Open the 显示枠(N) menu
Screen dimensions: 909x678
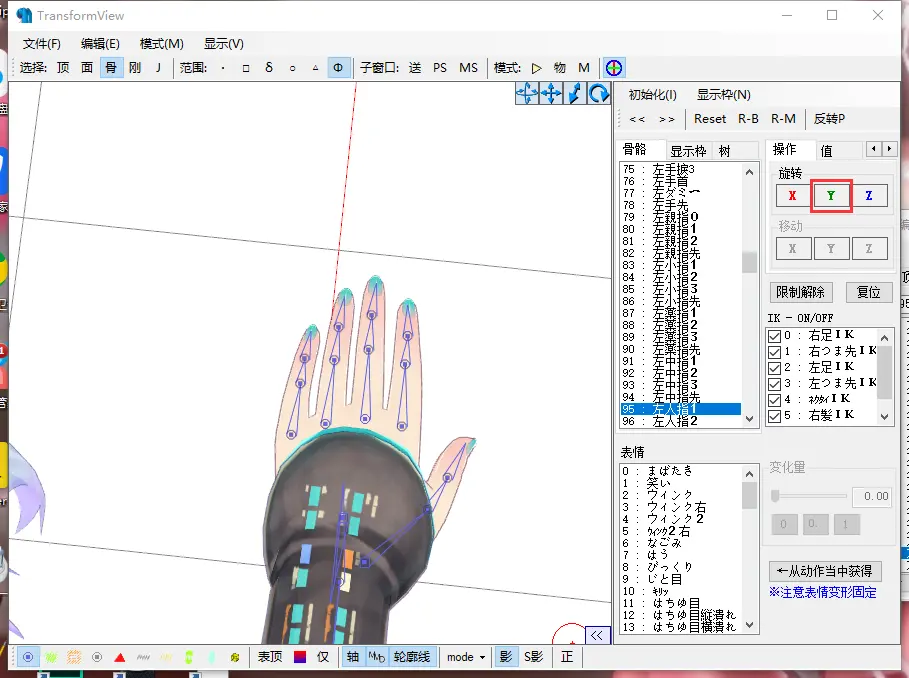[723, 94]
